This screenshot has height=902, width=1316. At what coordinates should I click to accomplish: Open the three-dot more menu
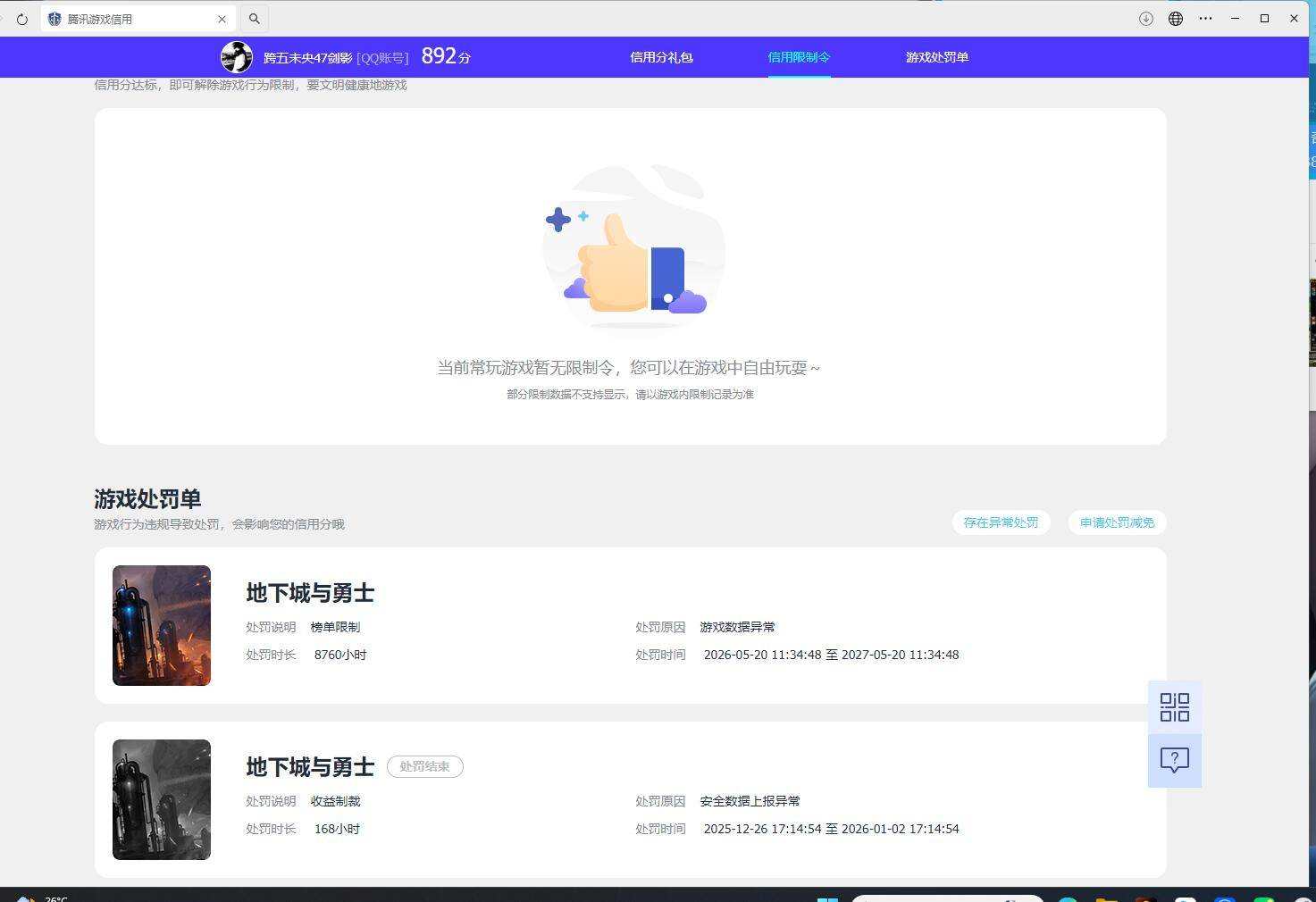click(x=1205, y=19)
